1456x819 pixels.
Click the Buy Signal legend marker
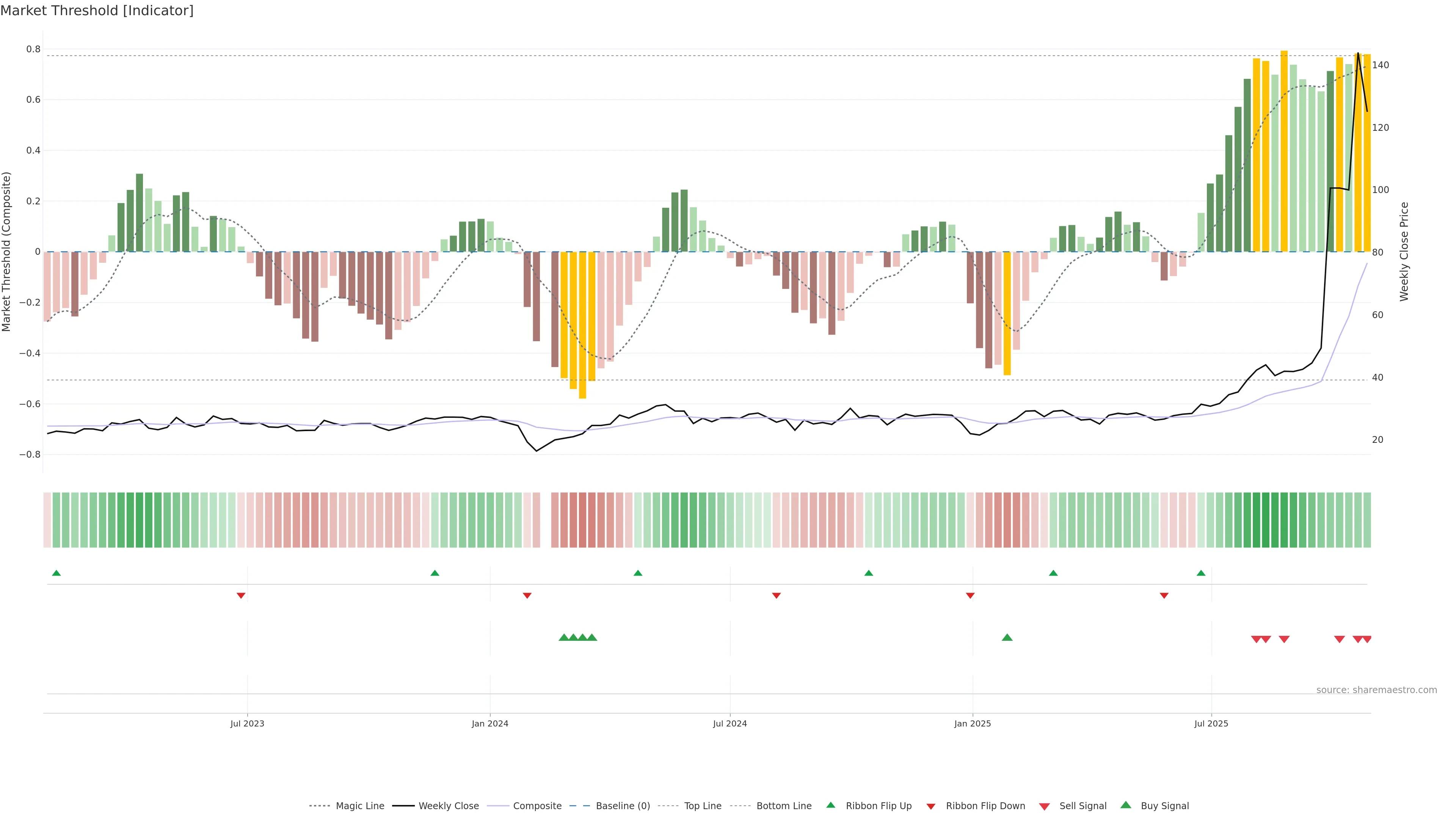[1126, 805]
